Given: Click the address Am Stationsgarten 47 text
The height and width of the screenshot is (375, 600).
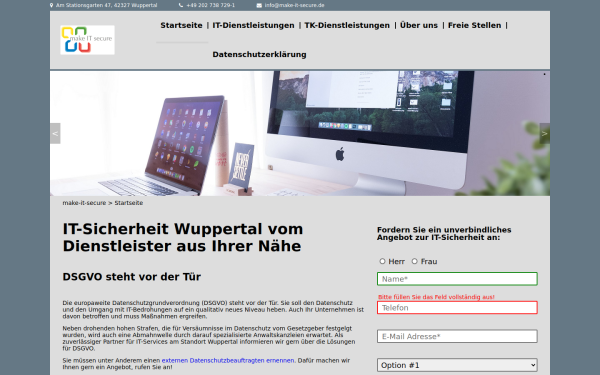Looking at the screenshot, I should [x=106, y=5].
